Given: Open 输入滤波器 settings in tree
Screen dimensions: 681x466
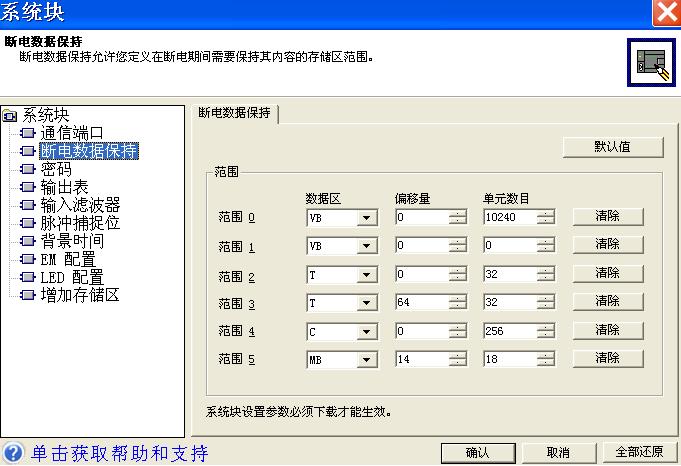Looking at the screenshot, I should point(80,205).
